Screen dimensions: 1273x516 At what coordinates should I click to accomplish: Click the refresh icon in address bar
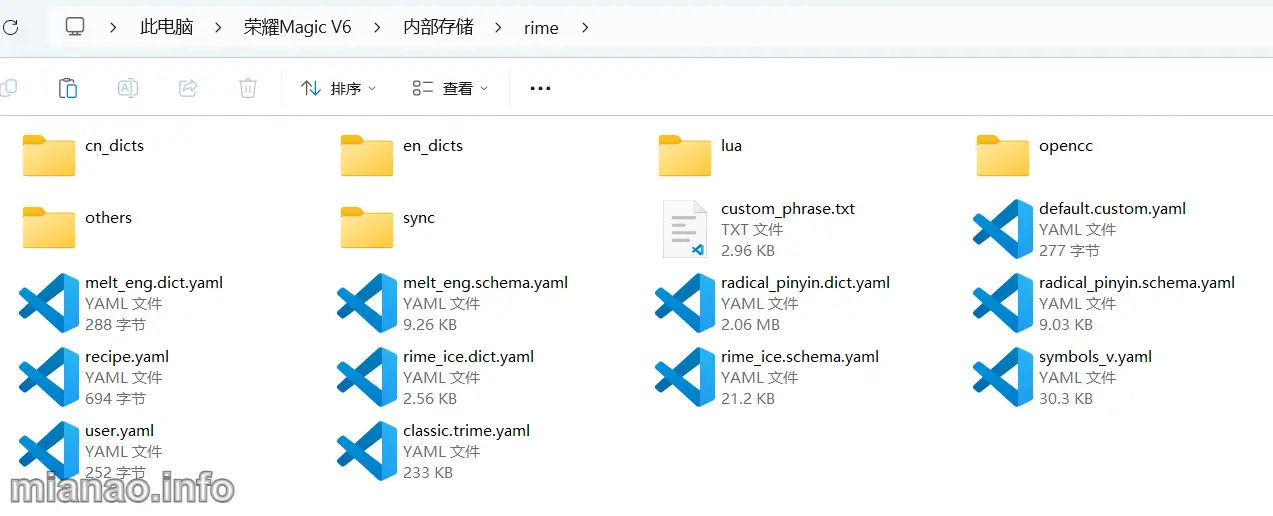point(9,27)
